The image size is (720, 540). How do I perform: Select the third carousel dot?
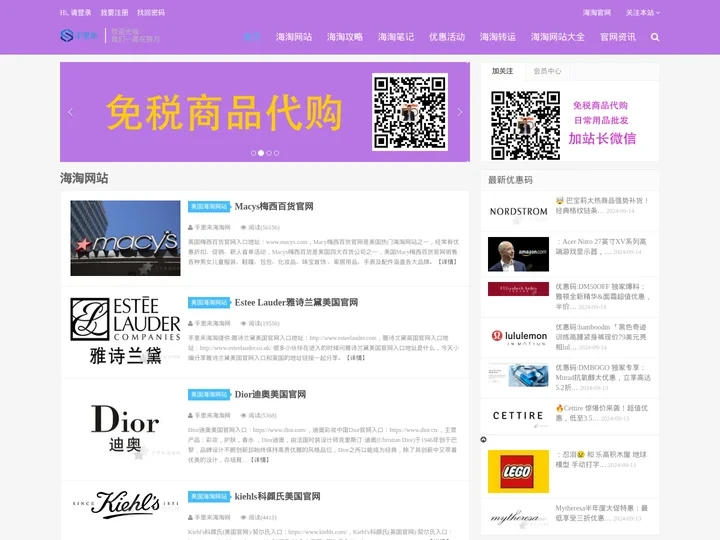click(x=269, y=153)
